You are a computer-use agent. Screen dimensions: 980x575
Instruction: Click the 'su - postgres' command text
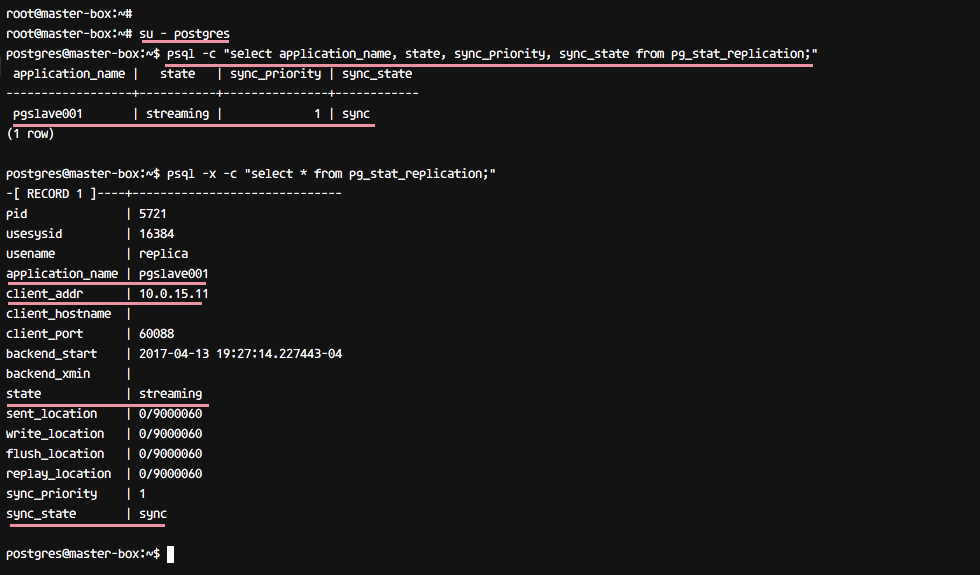[184, 34]
